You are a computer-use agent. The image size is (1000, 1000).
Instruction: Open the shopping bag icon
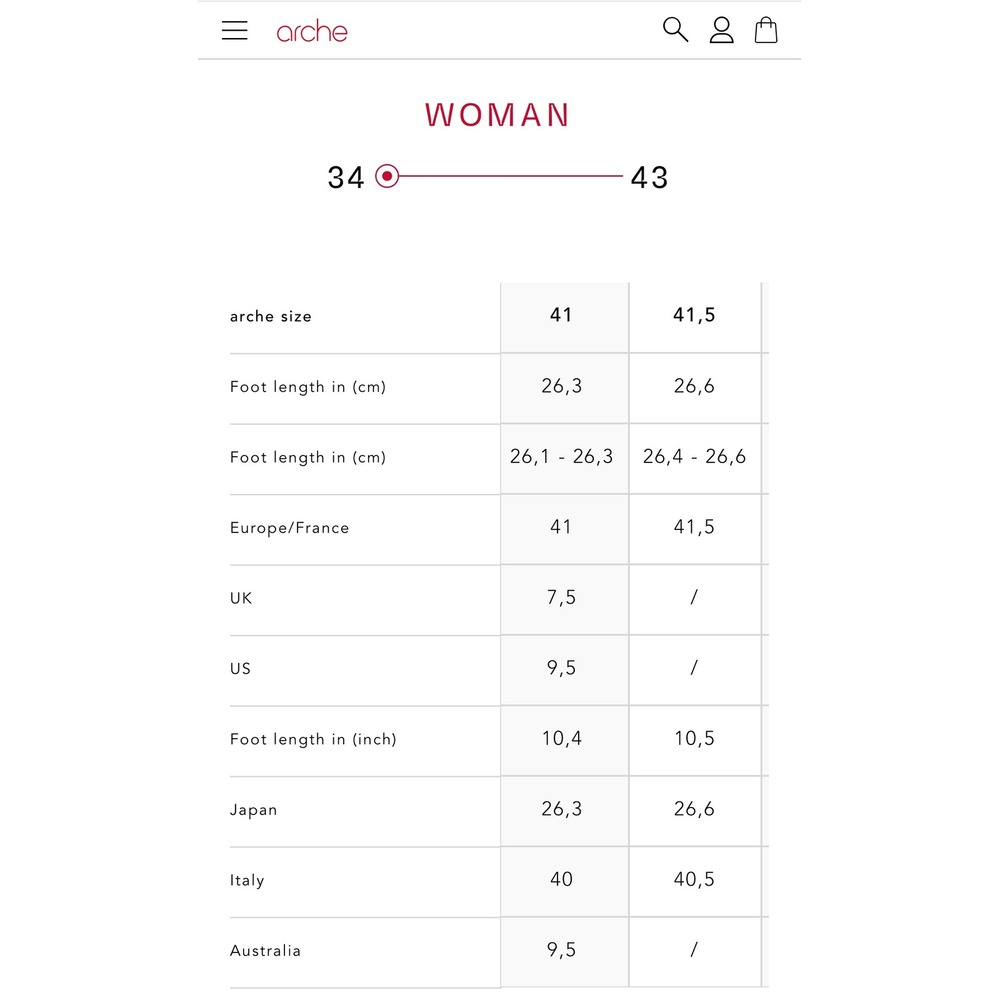coord(765,30)
